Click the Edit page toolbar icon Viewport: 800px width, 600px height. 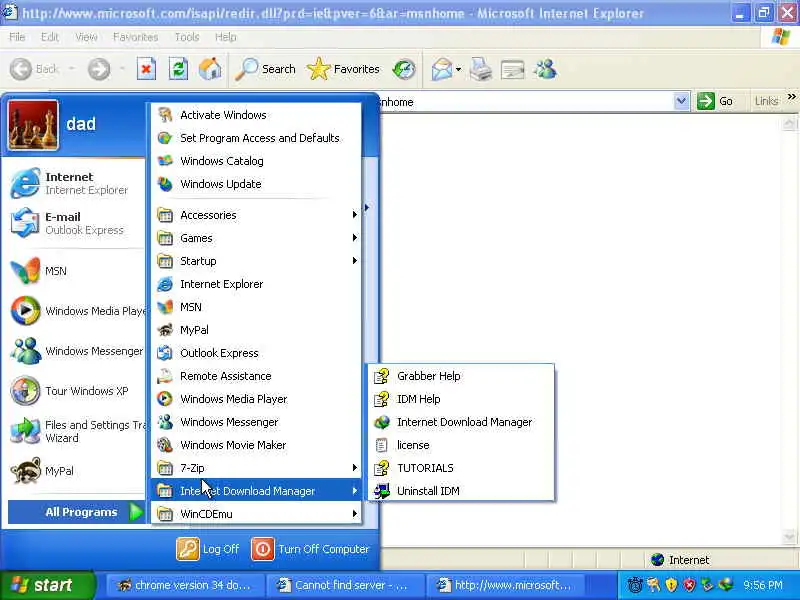coord(513,69)
